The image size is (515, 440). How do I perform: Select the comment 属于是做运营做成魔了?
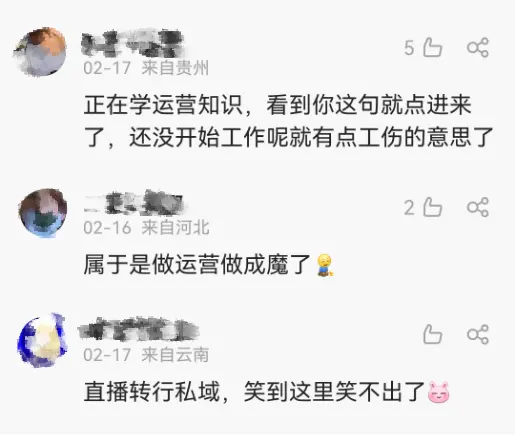pyautogui.click(x=209, y=265)
